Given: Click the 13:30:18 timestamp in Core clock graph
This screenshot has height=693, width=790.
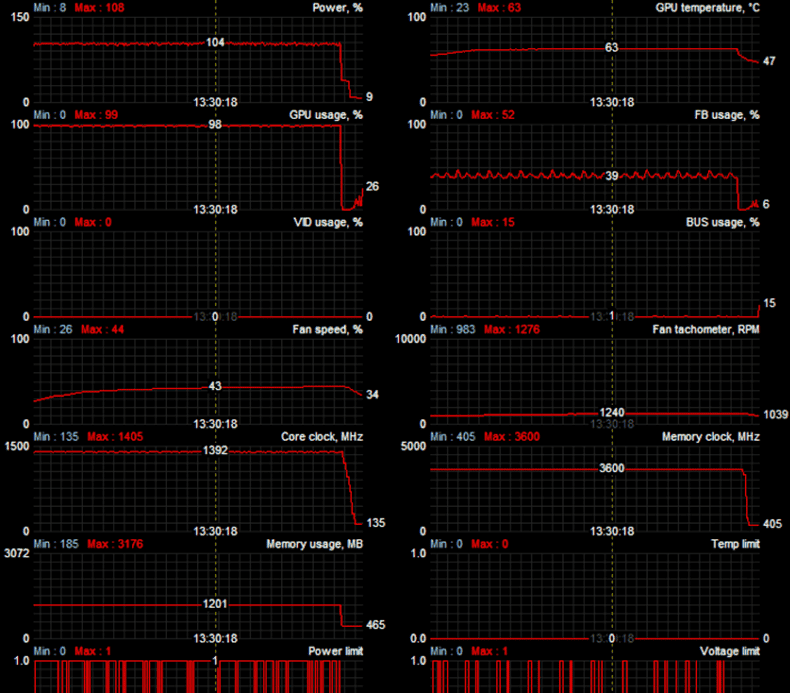Looking at the screenshot, I should [215, 531].
